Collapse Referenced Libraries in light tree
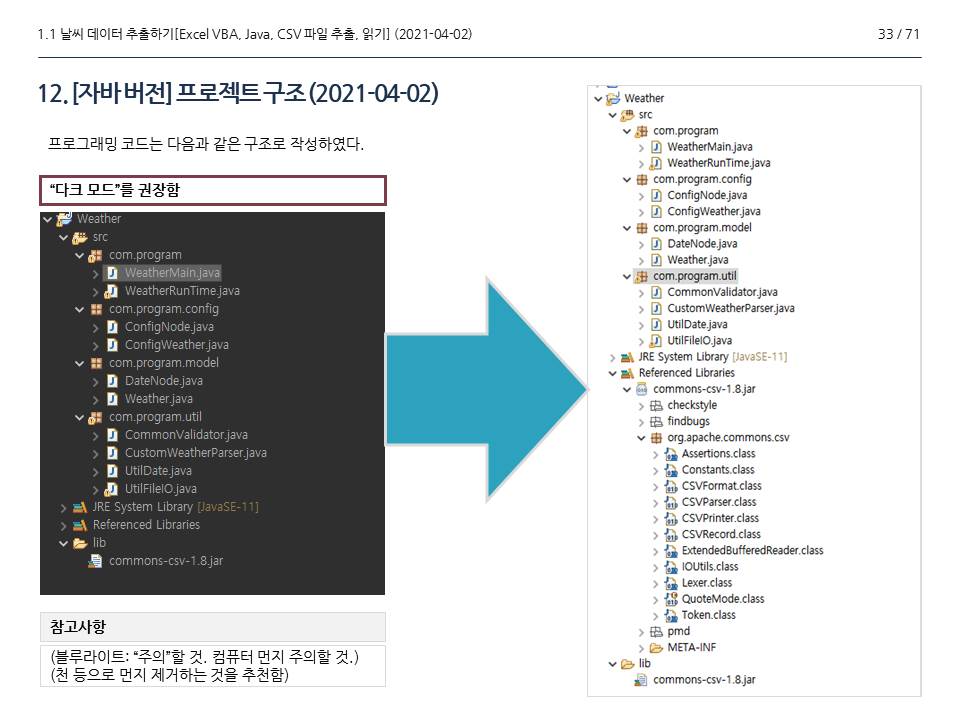The height and width of the screenshot is (720, 960). pos(613,373)
